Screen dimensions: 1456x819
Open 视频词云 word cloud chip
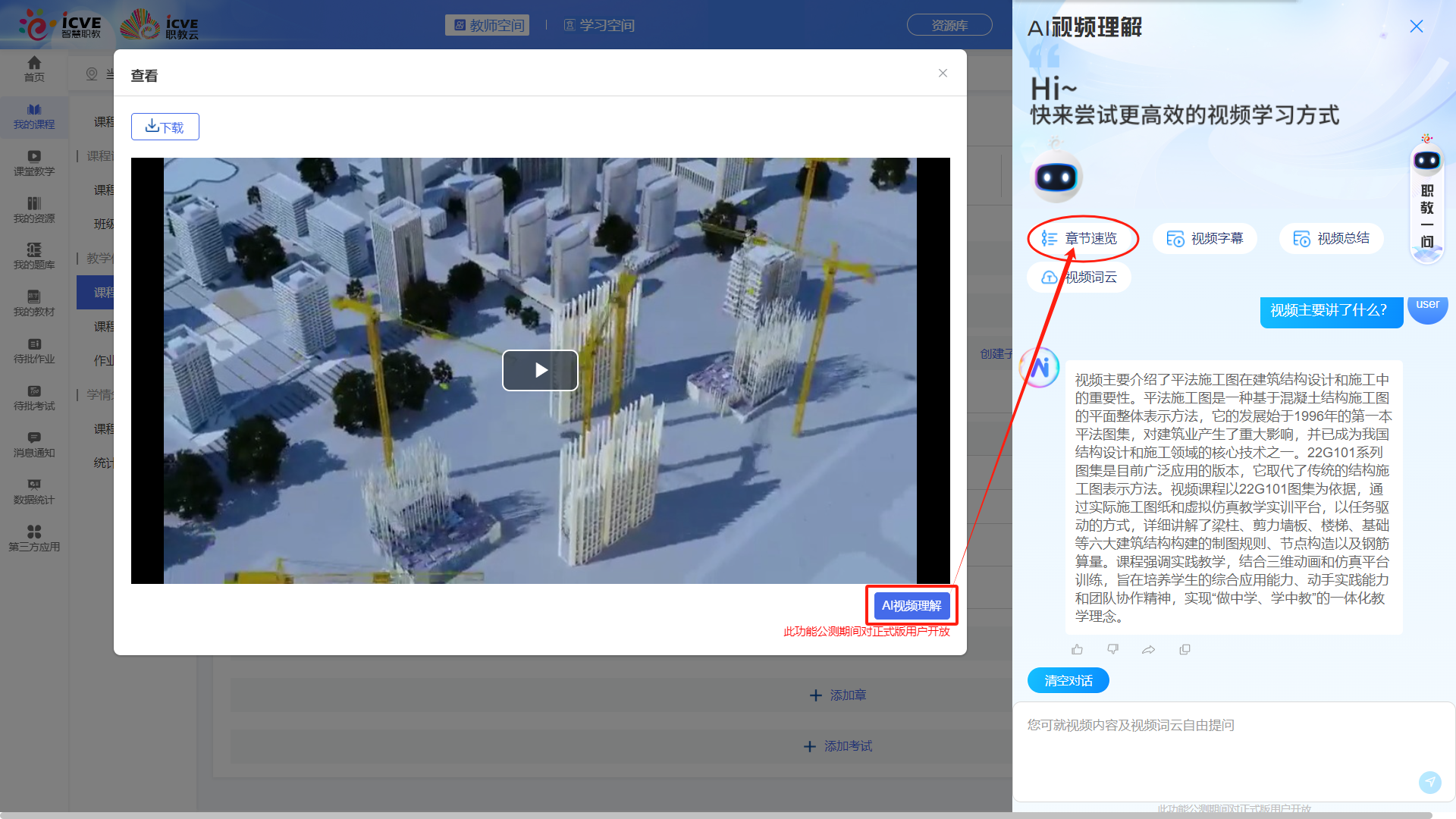[1079, 278]
